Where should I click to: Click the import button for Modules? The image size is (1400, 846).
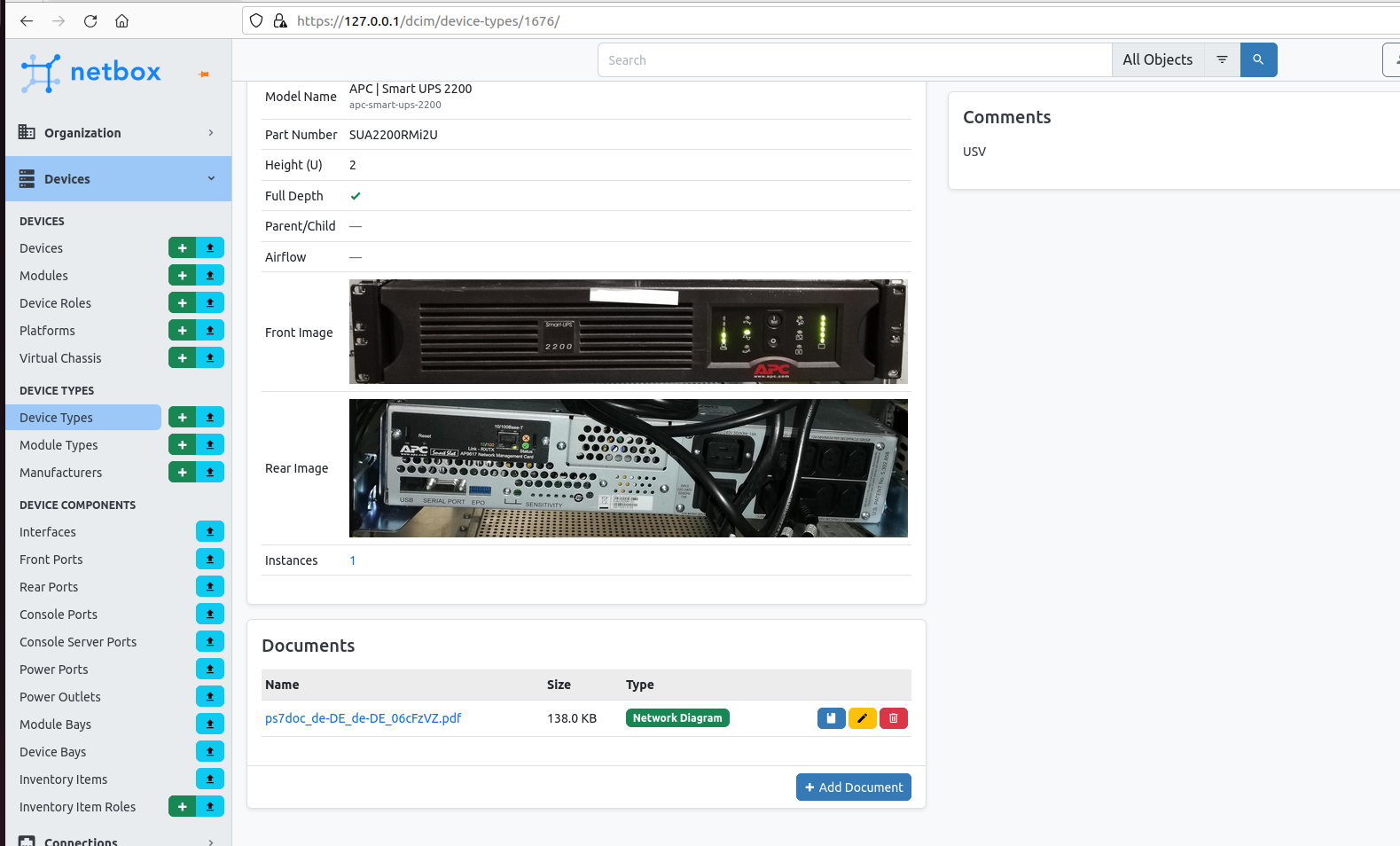(210, 276)
